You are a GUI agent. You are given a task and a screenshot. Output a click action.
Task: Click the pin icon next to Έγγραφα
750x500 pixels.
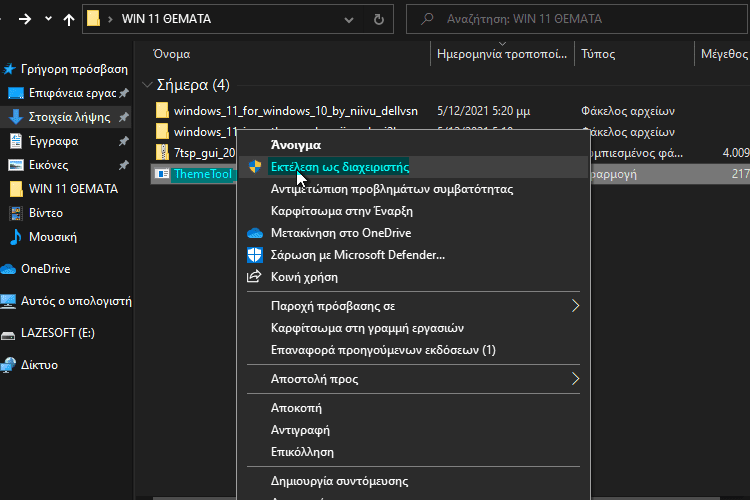tap(123, 141)
